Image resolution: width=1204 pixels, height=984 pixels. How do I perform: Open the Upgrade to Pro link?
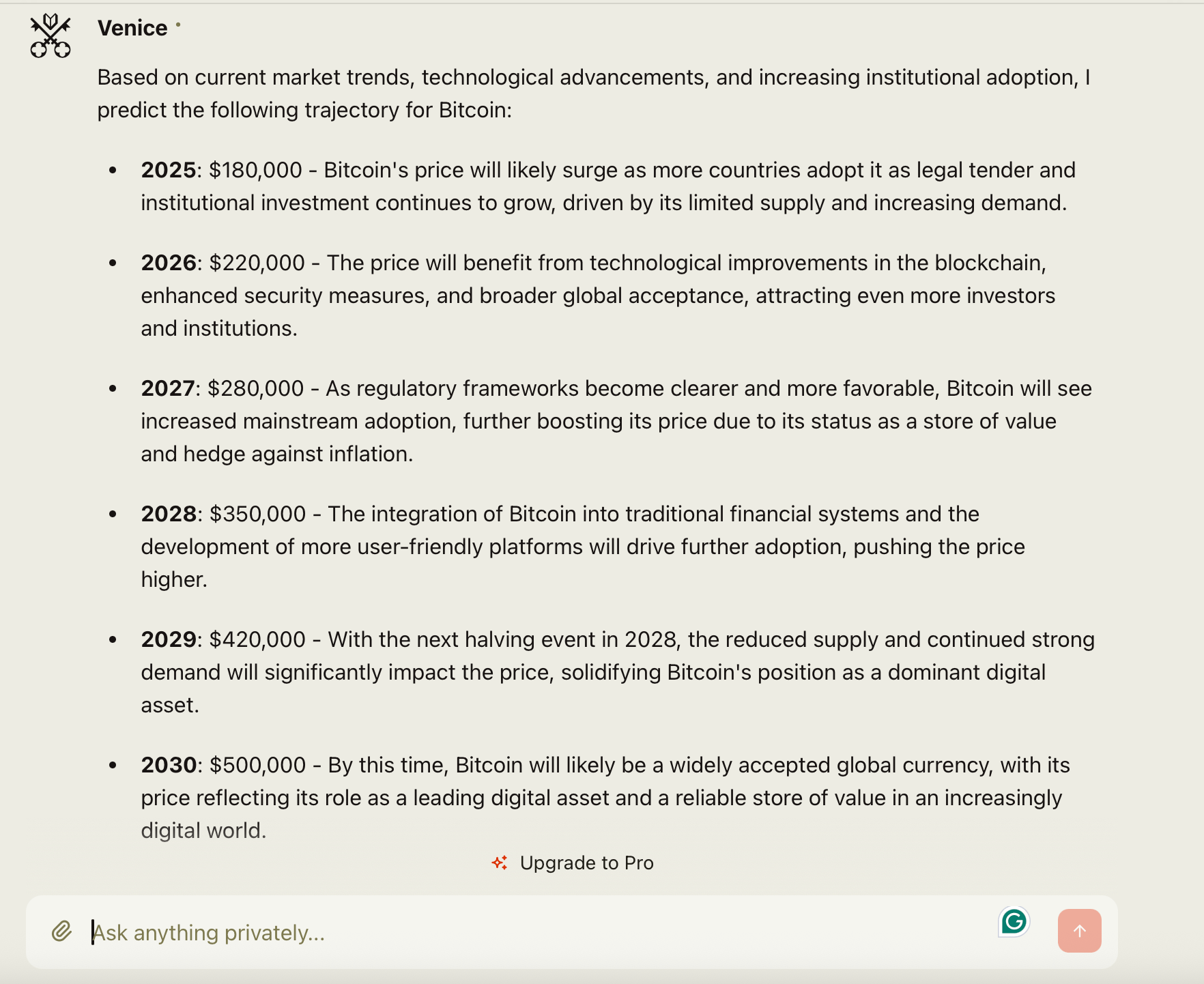587,863
